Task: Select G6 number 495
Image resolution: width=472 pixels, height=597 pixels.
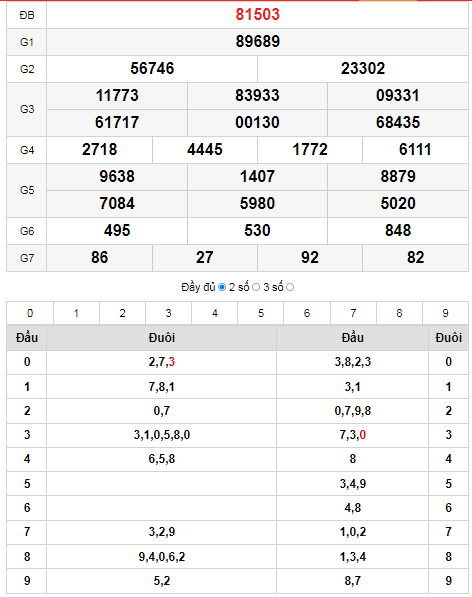Action: pos(117,231)
